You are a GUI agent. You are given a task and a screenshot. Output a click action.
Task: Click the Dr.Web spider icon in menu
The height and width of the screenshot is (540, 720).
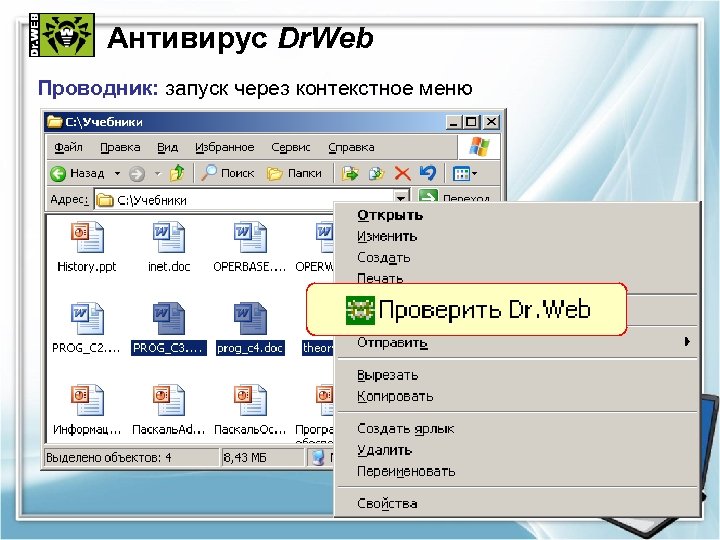tap(360, 310)
